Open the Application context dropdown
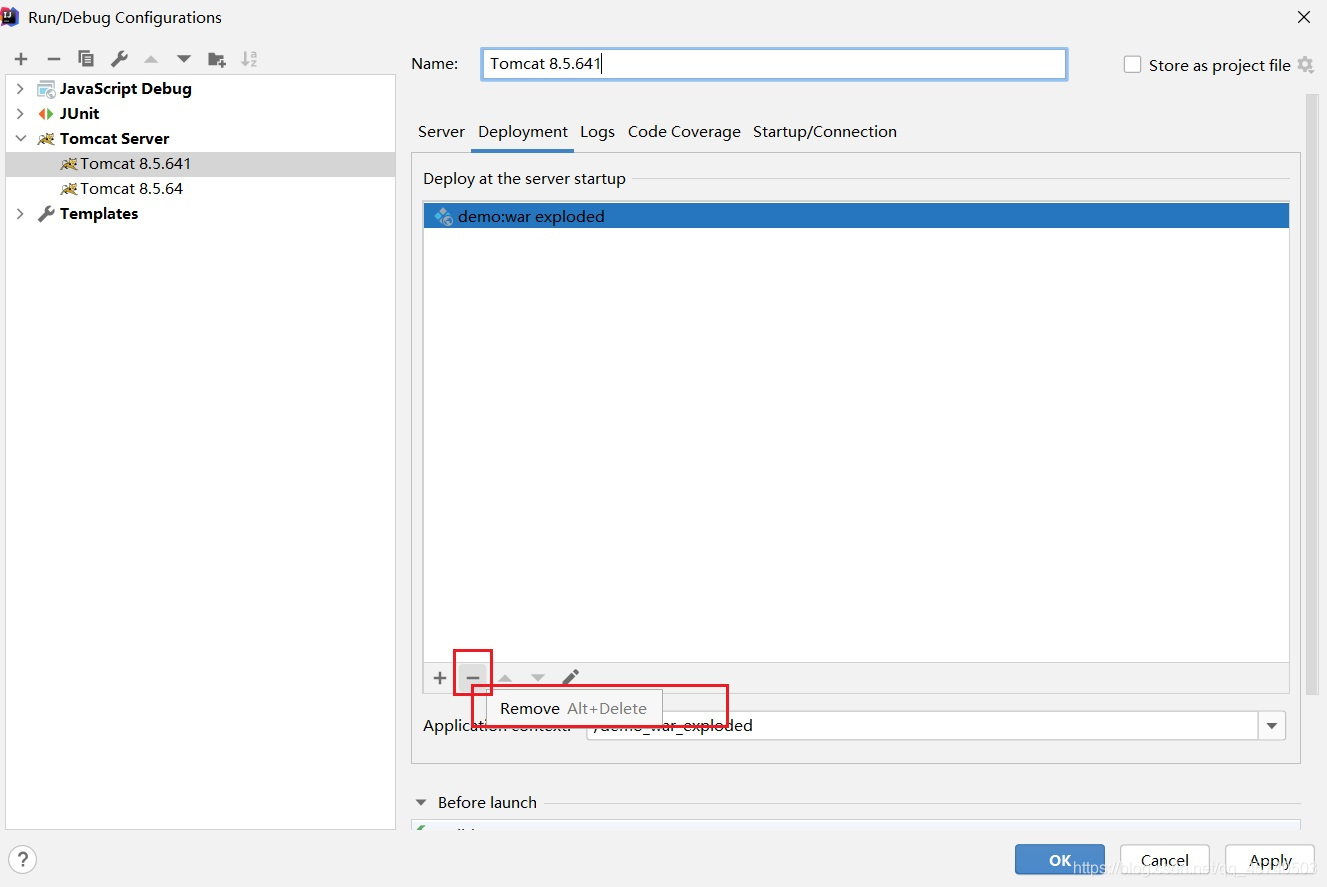 click(x=1272, y=726)
